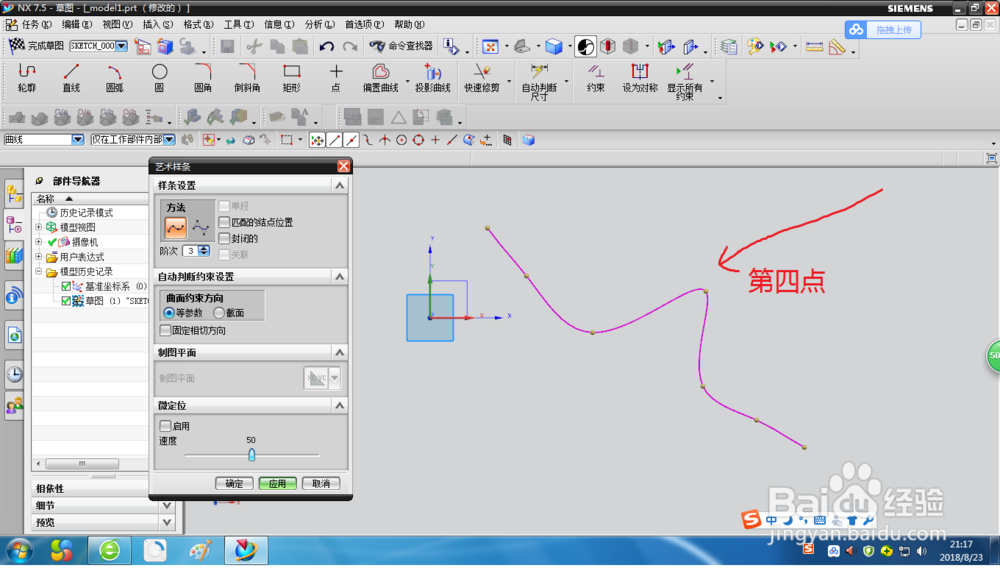Click the Cut scissors icon
Image resolution: width=1000 pixels, height=568 pixels.
pos(254,46)
